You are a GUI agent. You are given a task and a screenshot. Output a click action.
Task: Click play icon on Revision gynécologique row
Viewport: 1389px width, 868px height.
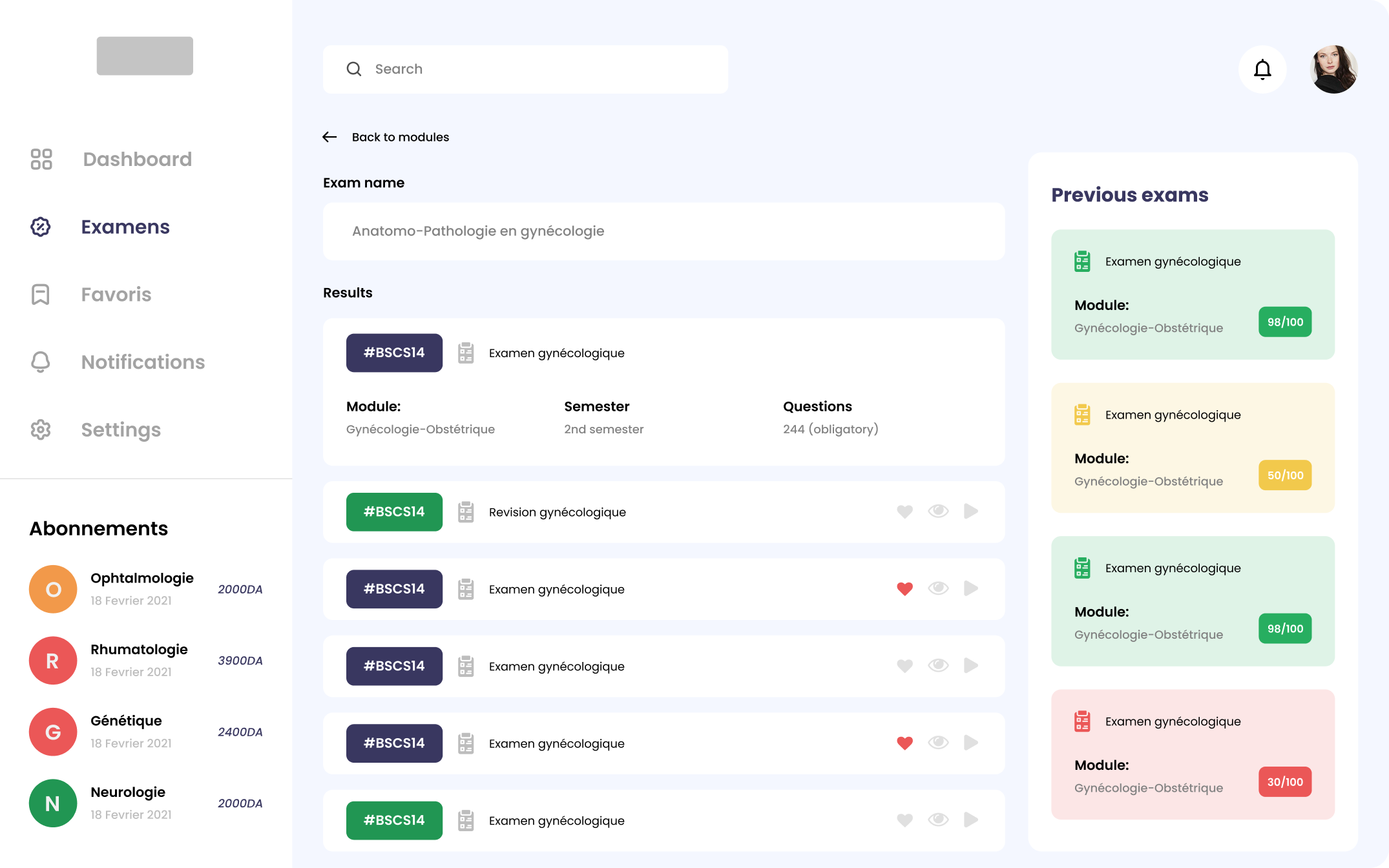pos(970,512)
